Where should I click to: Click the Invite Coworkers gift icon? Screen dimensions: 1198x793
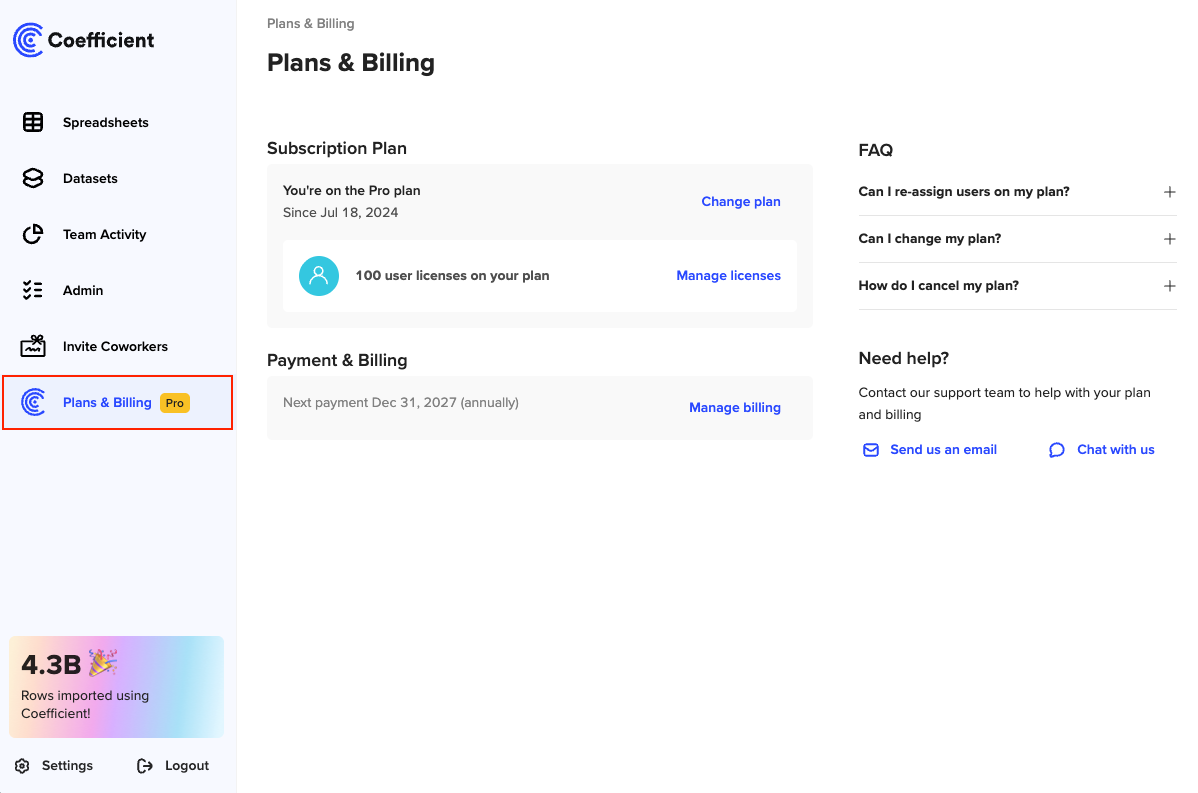pyautogui.click(x=33, y=346)
